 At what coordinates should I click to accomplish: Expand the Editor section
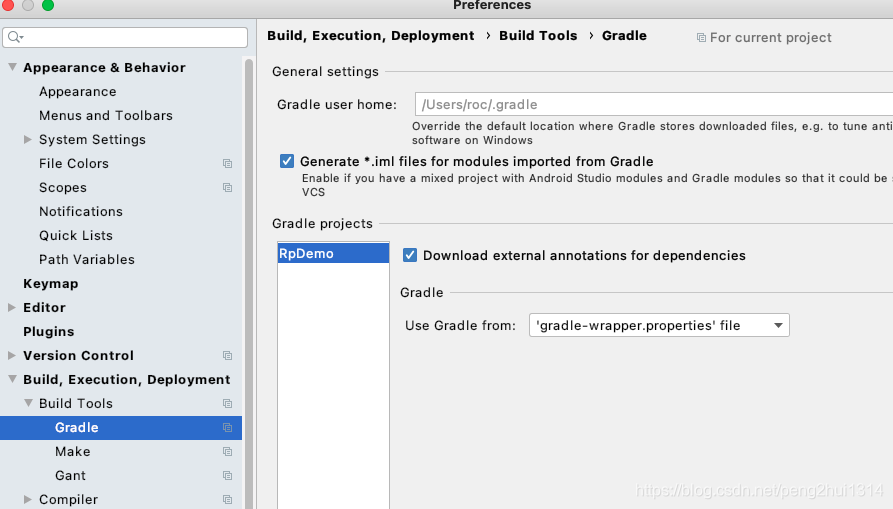(12, 307)
